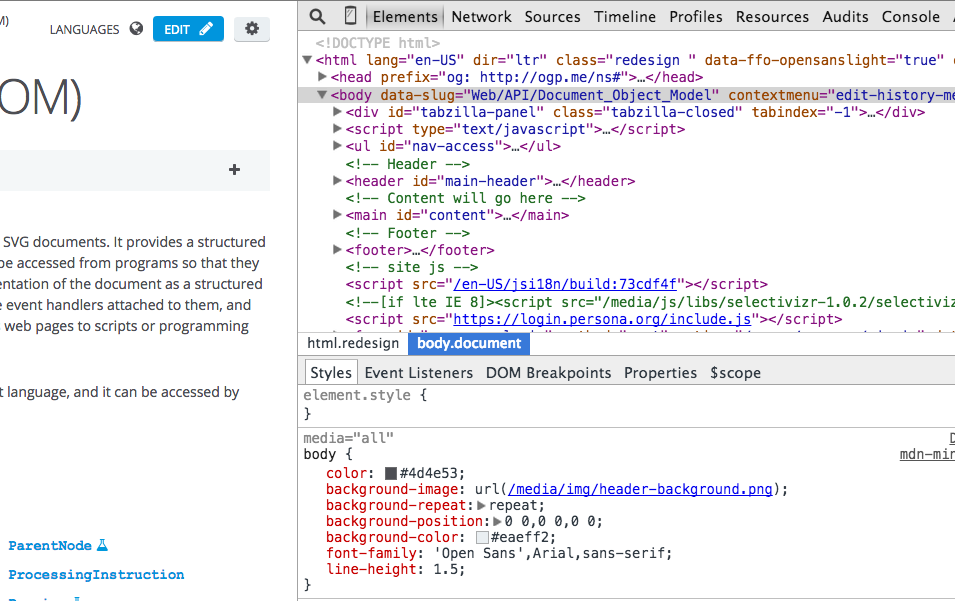Viewport: 955px width, 601px height.
Task: Select the 'Content will go here' comment
Action: click(x=465, y=198)
